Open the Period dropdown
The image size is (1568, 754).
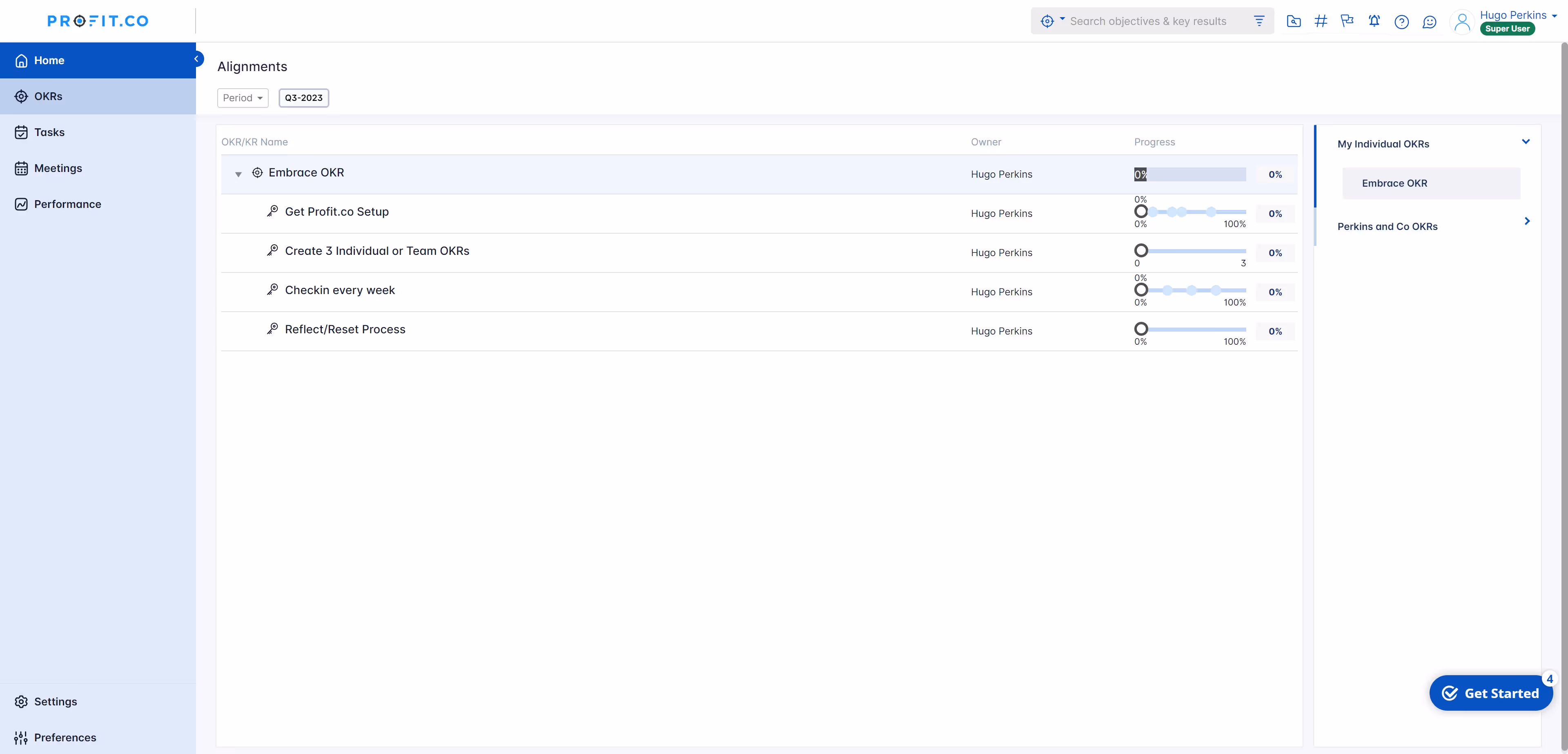pos(242,98)
